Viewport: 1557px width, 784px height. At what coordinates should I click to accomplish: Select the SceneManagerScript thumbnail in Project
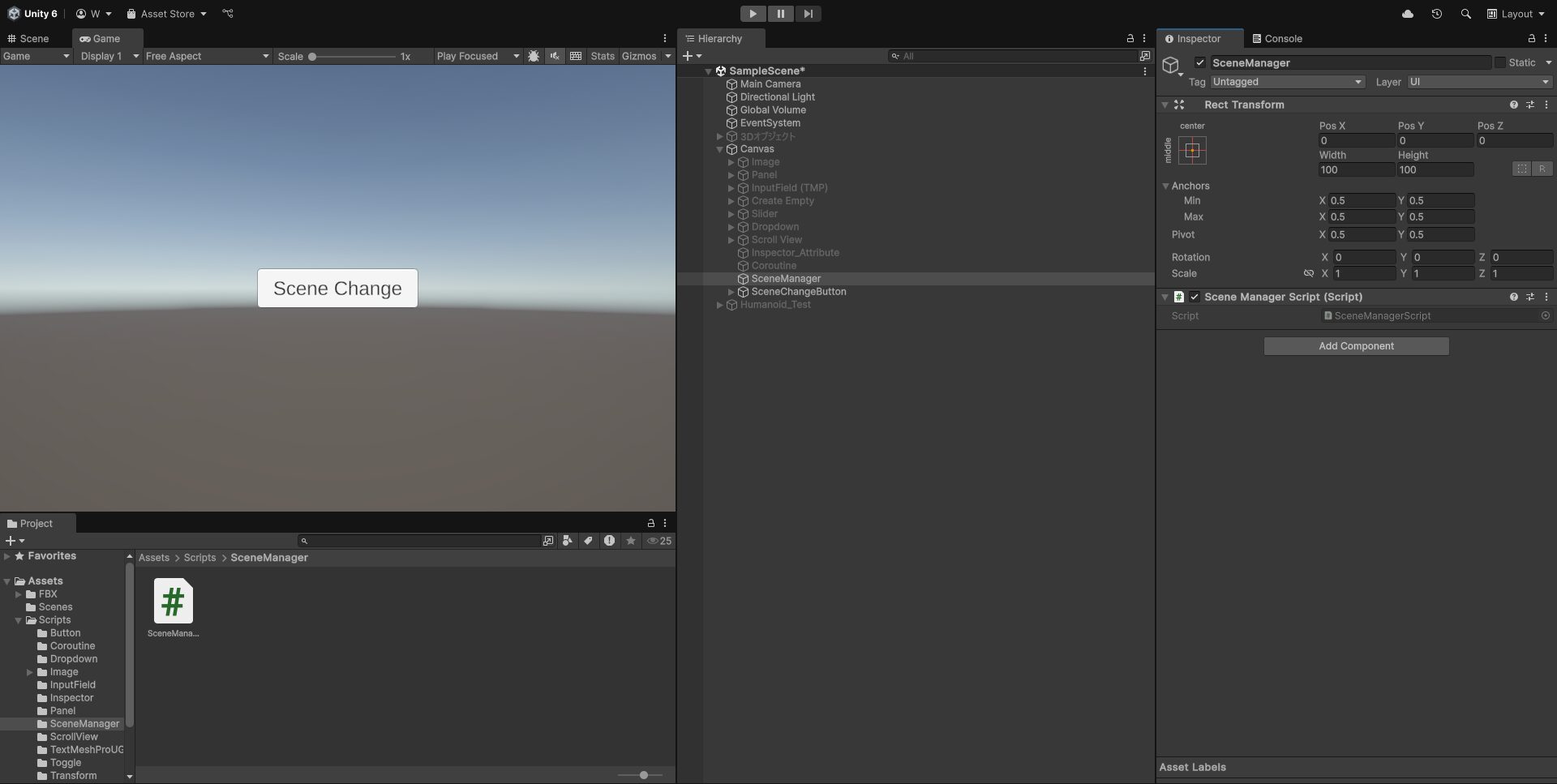pos(172,601)
